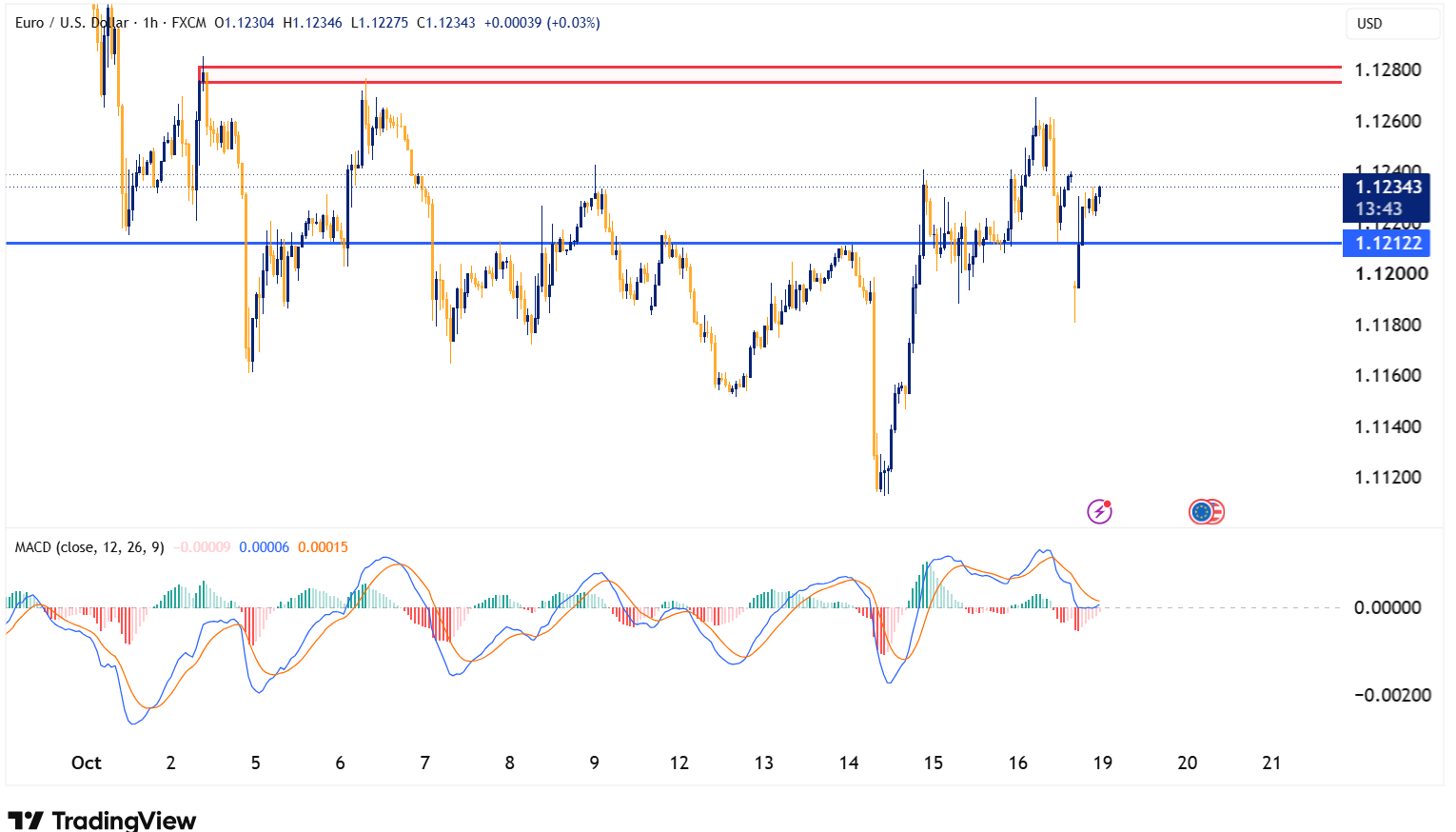Click the H1.12346 high value
1456x832 pixels.
(312, 23)
